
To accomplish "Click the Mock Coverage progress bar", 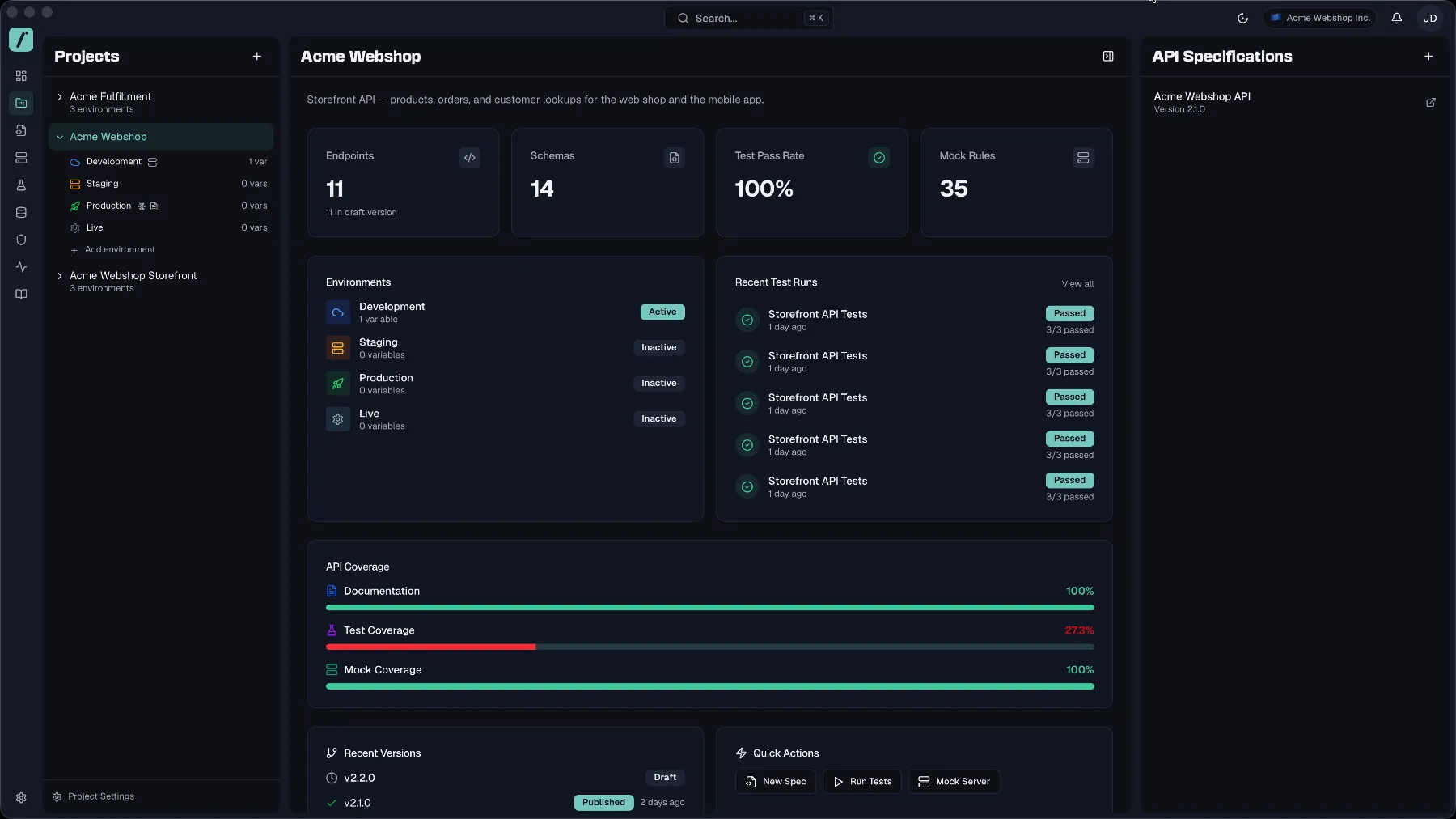I will [710, 686].
